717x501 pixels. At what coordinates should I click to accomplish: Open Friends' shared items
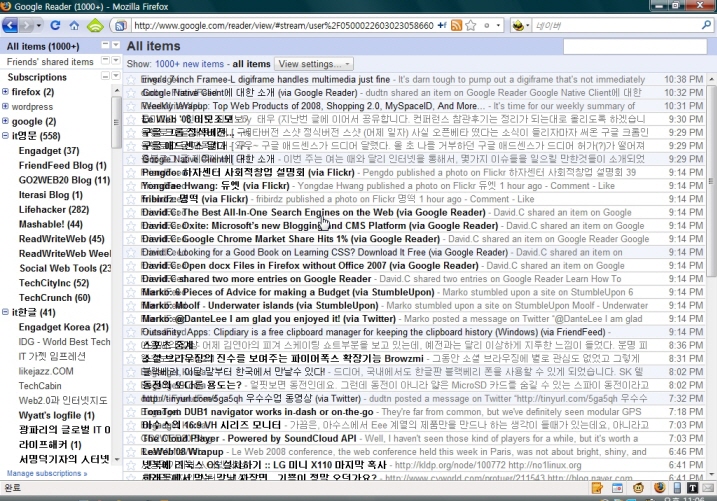50,62
